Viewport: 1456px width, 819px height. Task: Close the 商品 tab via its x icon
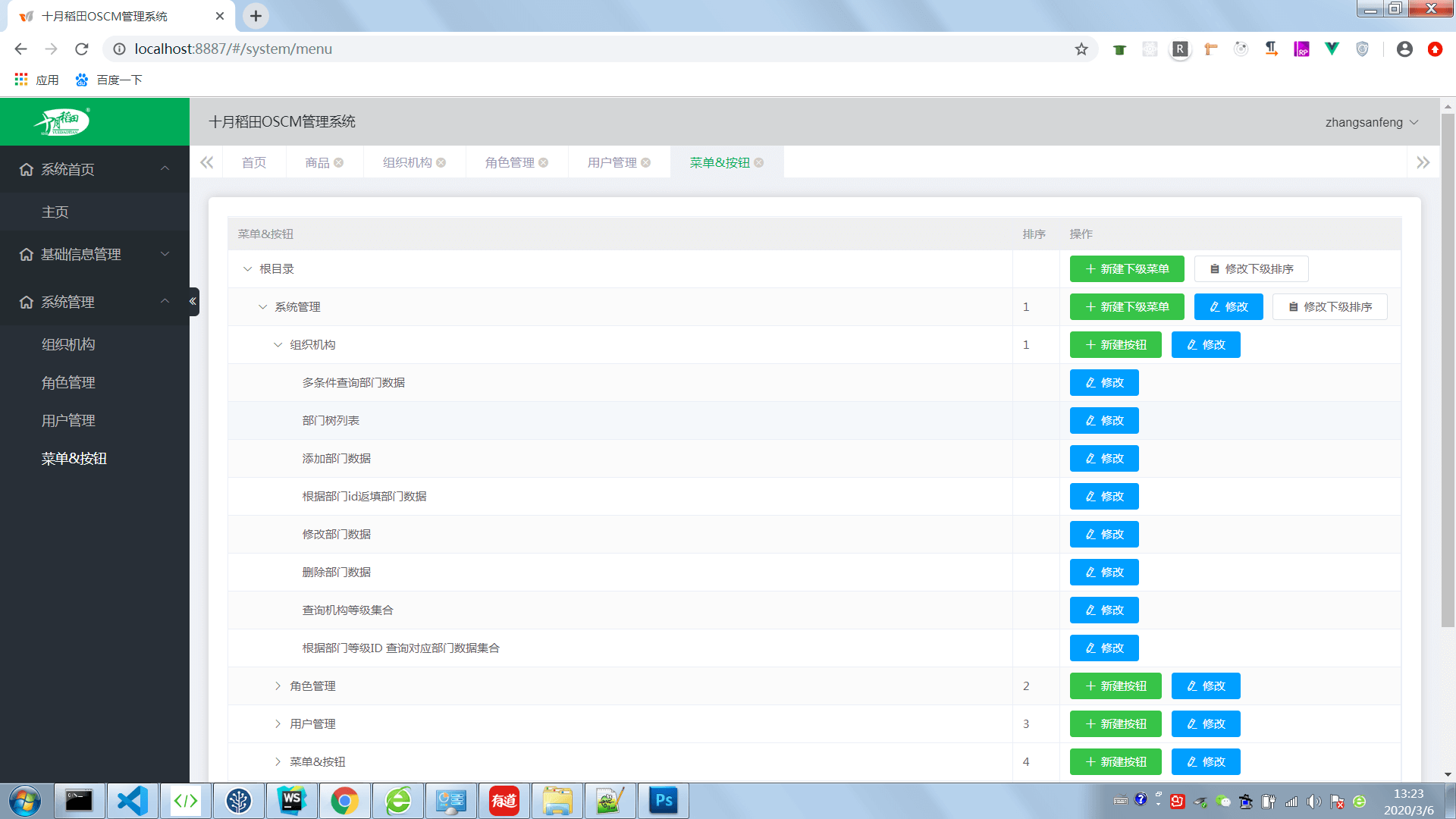[x=339, y=163]
